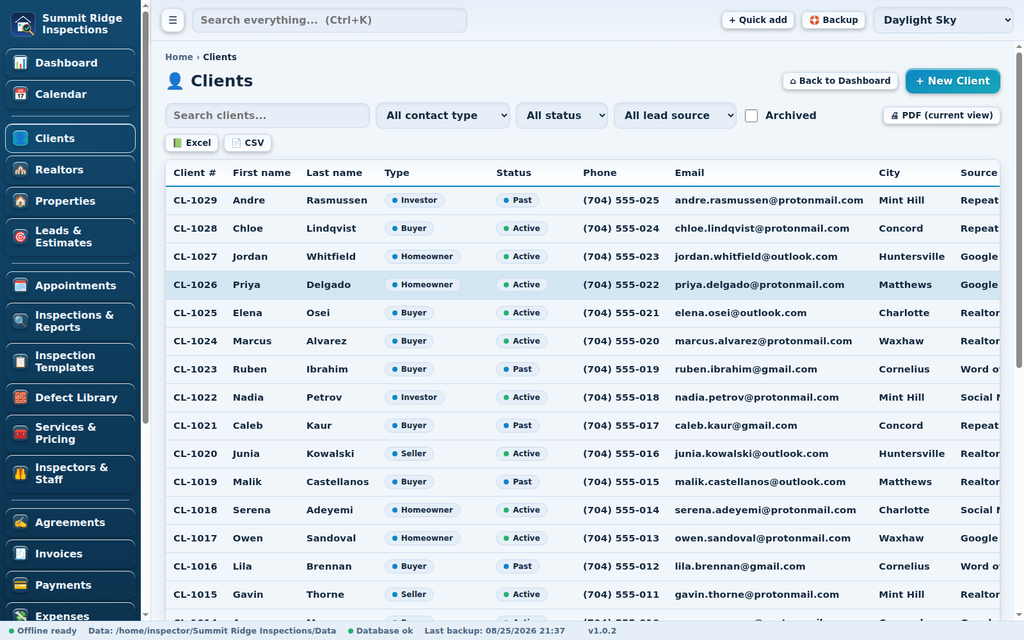1024x640 pixels.
Task: Click Past status badge for Ruben Ibrahim
Action: [x=517, y=369]
